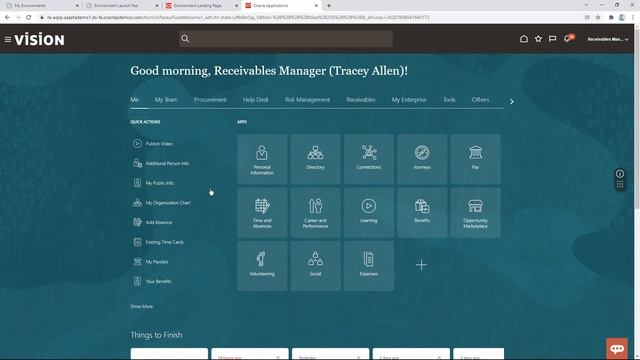Open the orange chat bubble button

[617, 349]
